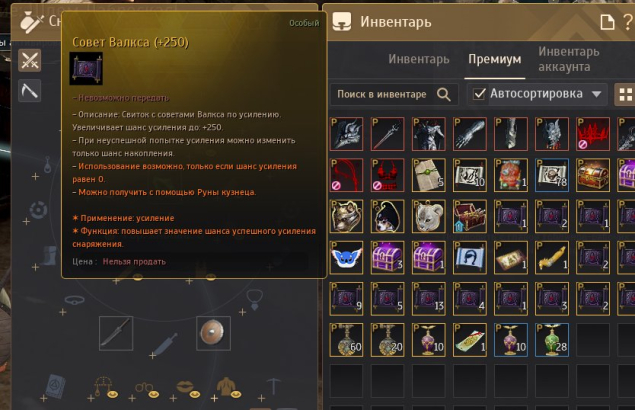
Task: Select the scroll stack with count 13
Action: tap(428, 299)
